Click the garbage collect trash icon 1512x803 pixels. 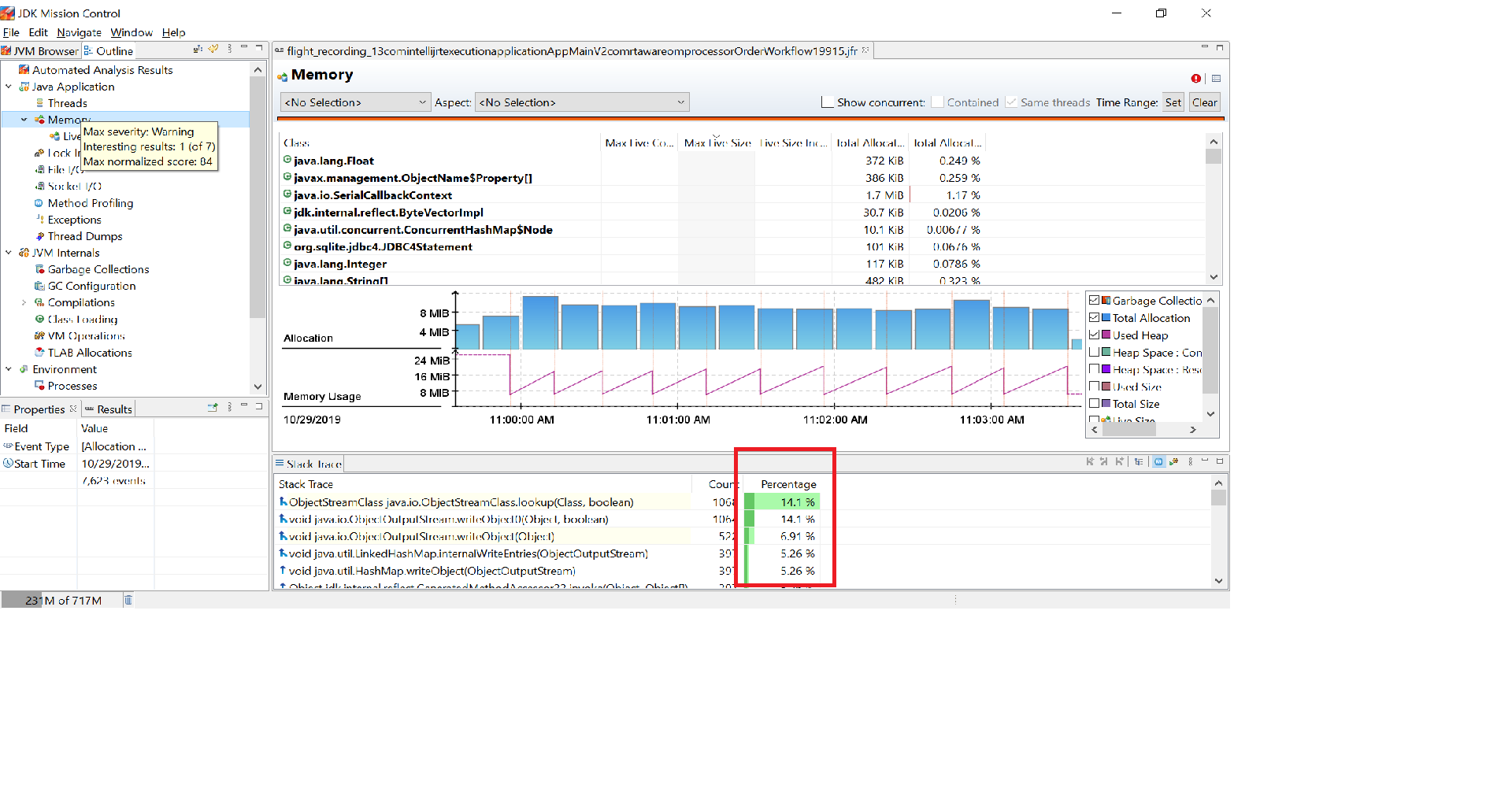coord(128,601)
